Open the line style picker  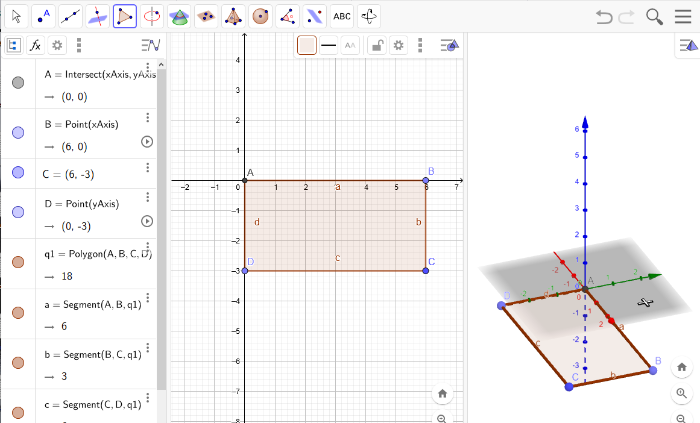[x=329, y=45]
